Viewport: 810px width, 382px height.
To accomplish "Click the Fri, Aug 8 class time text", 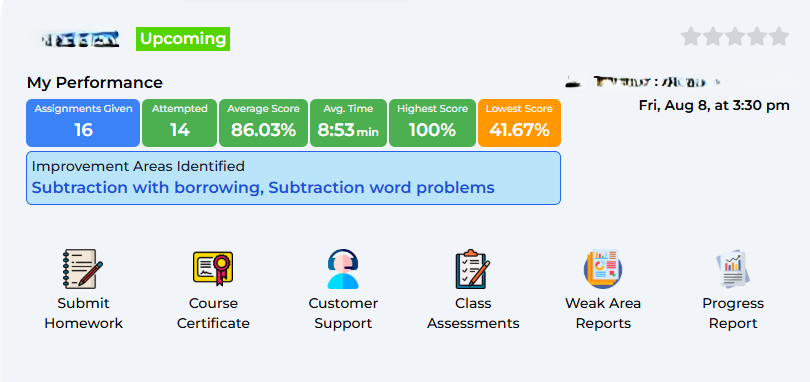I will tap(714, 105).
